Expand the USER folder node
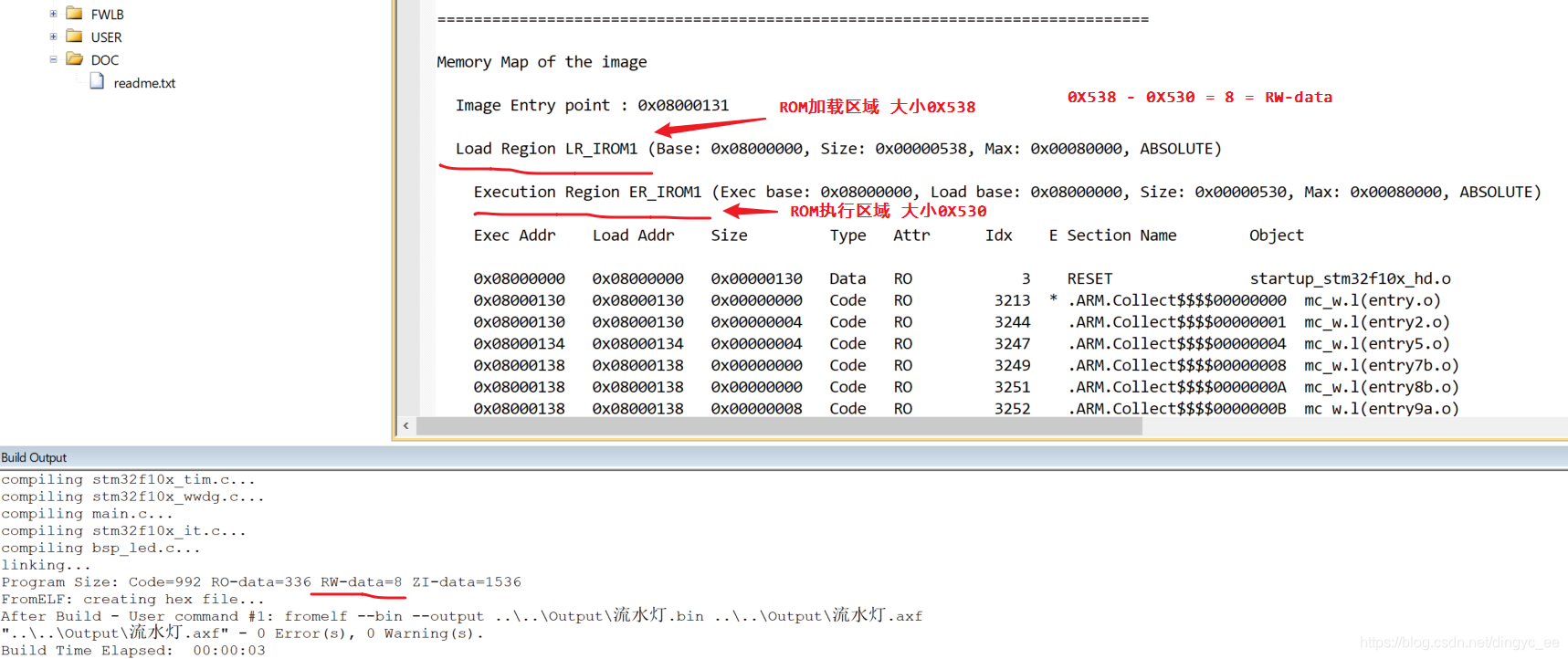 53,37
